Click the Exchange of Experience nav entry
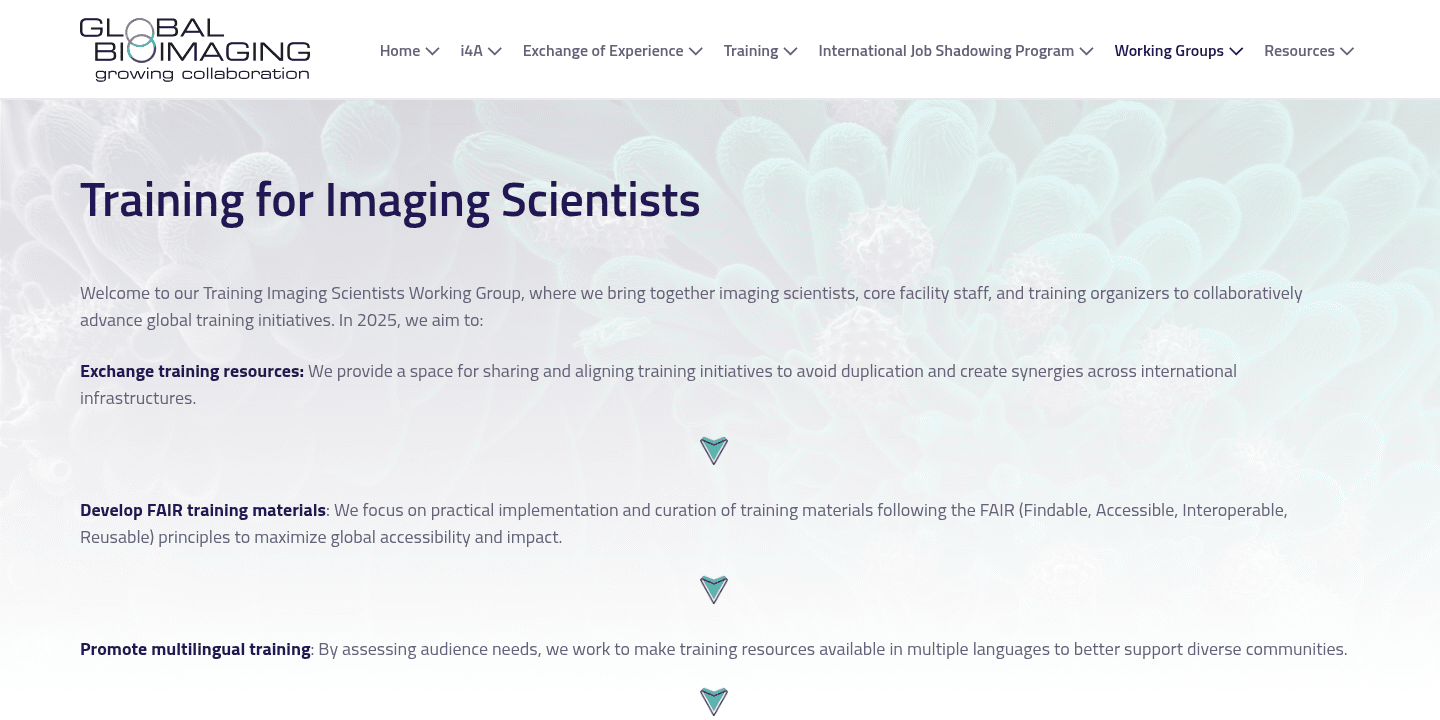This screenshot has width=1440, height=720. coord(602,50)
